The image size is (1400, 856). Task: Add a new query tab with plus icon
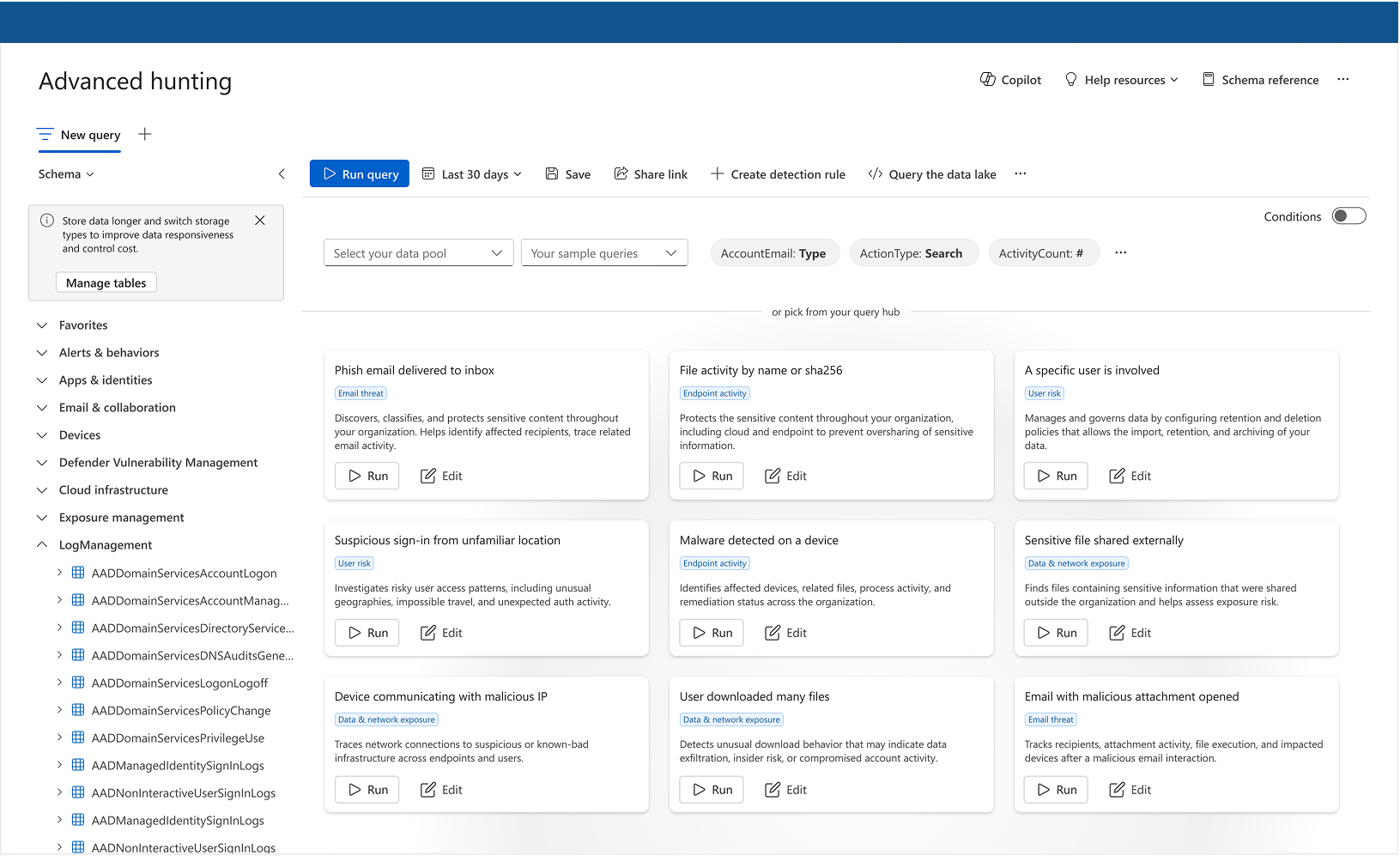click(x=145, y=134)
